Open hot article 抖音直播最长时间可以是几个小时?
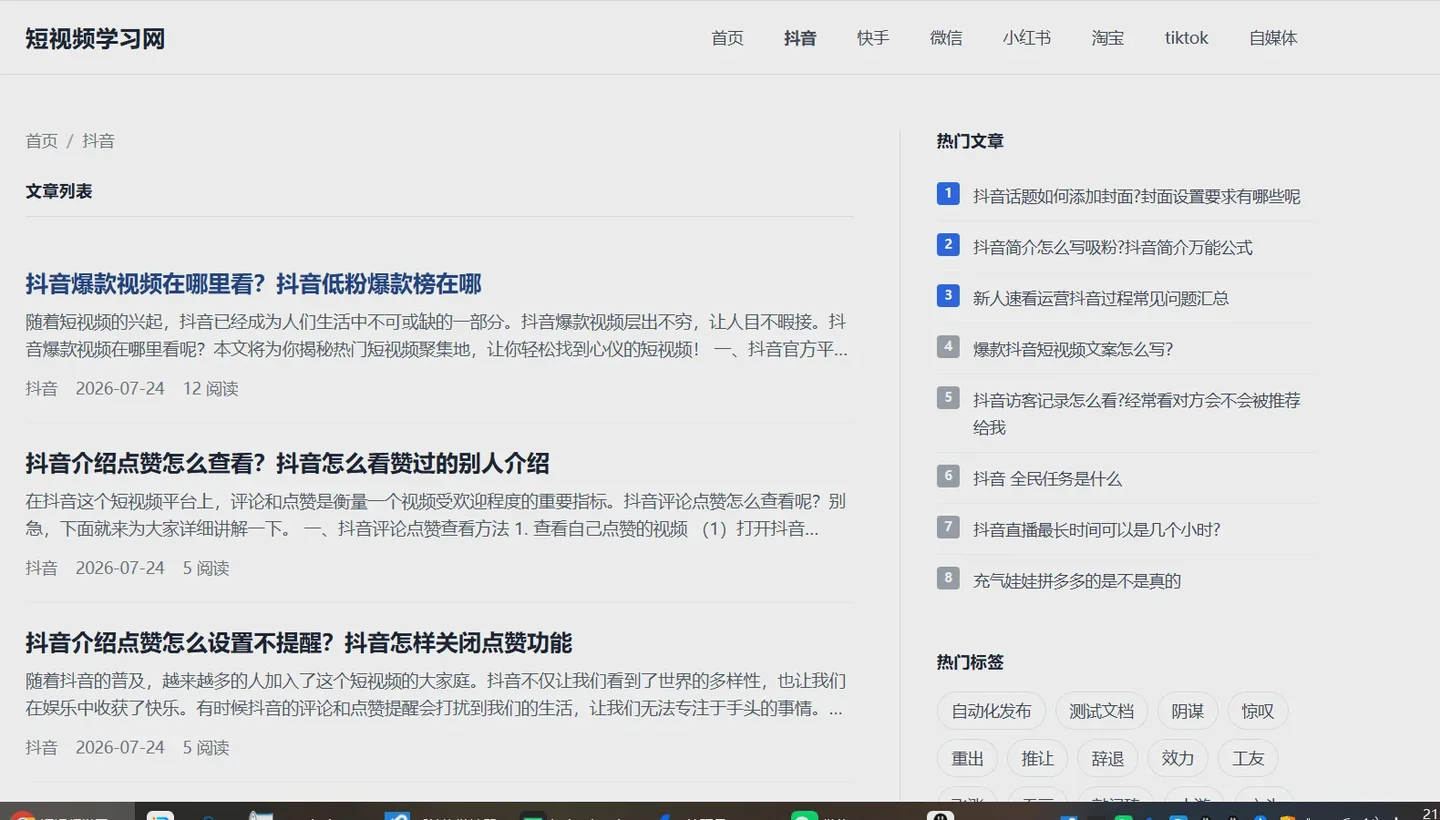The width and height of the screenshot is (1440, 820). tap(1097, 530)
